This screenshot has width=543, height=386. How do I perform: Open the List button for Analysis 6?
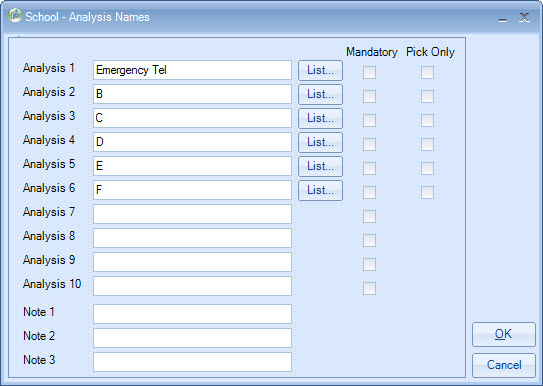(320, 190)
